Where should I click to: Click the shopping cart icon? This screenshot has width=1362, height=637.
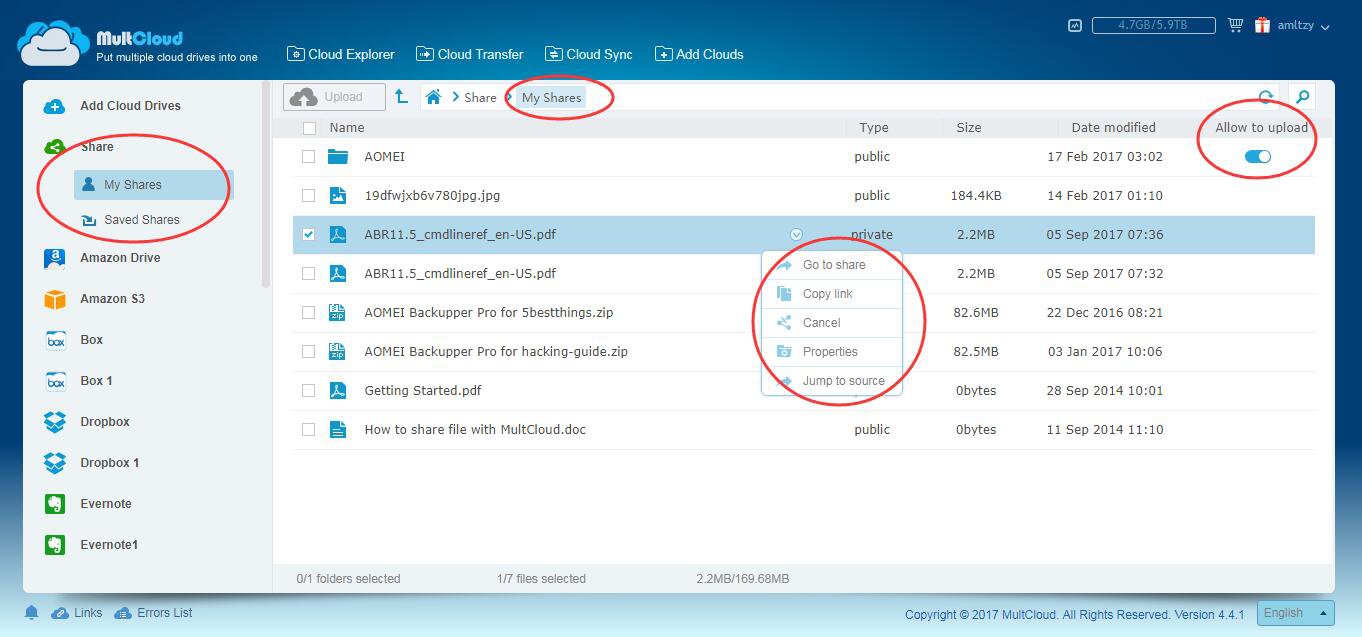pyautogui.click(x=1235, y=25)
